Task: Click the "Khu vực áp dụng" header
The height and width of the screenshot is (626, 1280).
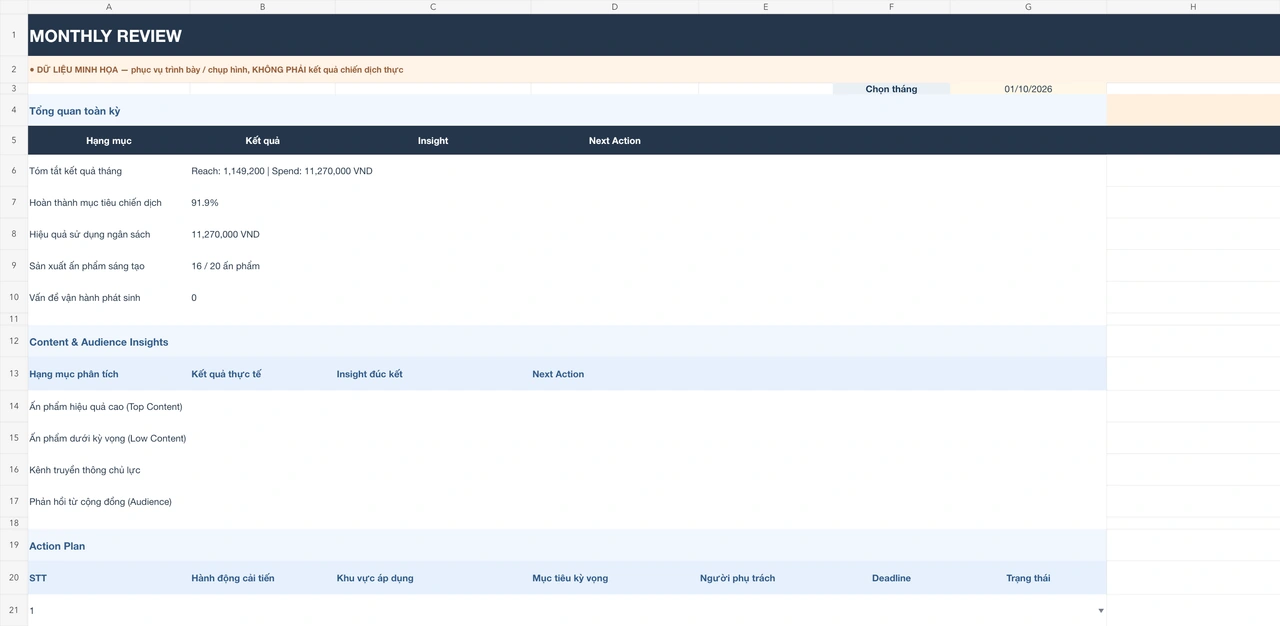Action: [x=433, y=578]
